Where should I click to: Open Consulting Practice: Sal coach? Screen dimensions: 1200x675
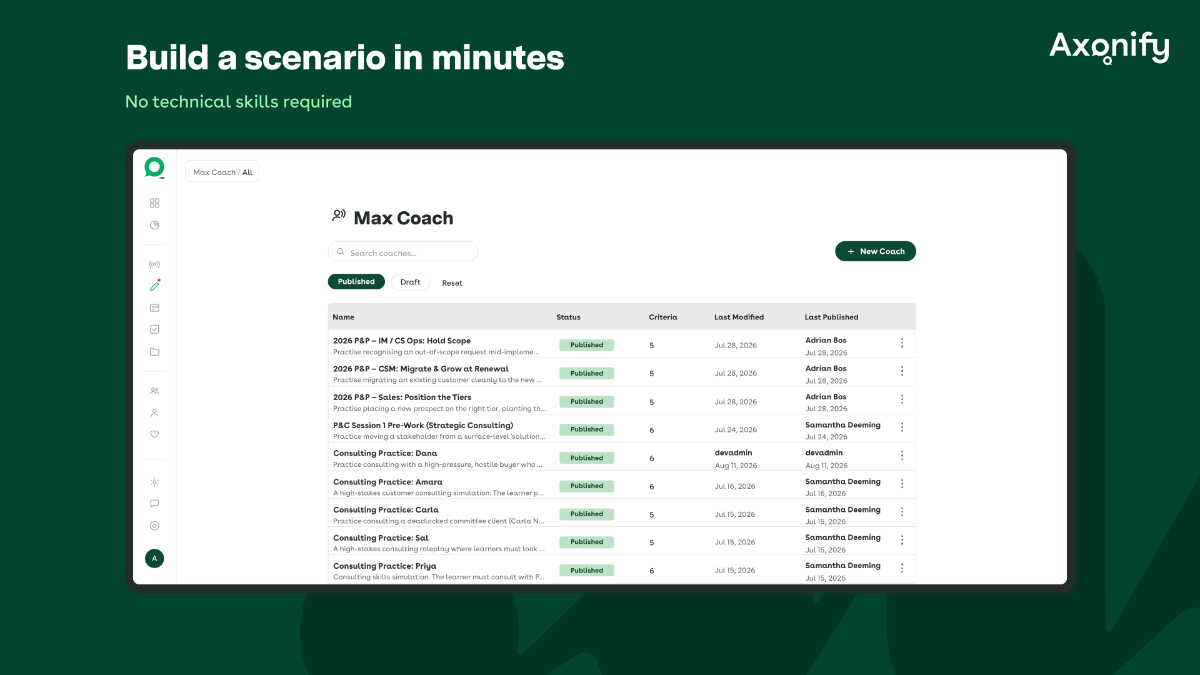381,537
